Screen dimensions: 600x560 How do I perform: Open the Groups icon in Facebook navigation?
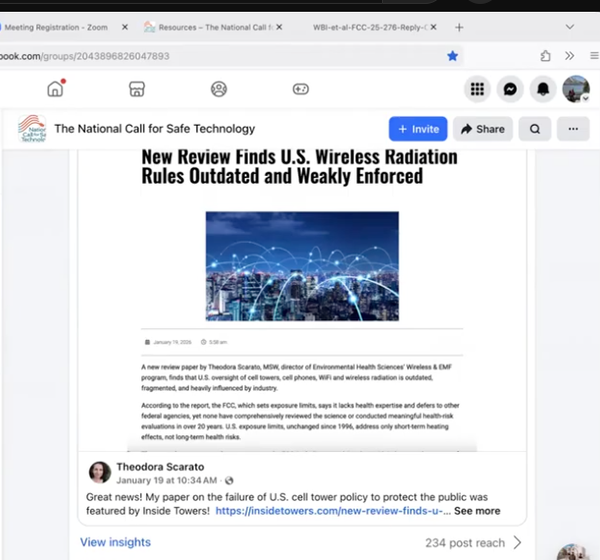[x=219, y=89]
